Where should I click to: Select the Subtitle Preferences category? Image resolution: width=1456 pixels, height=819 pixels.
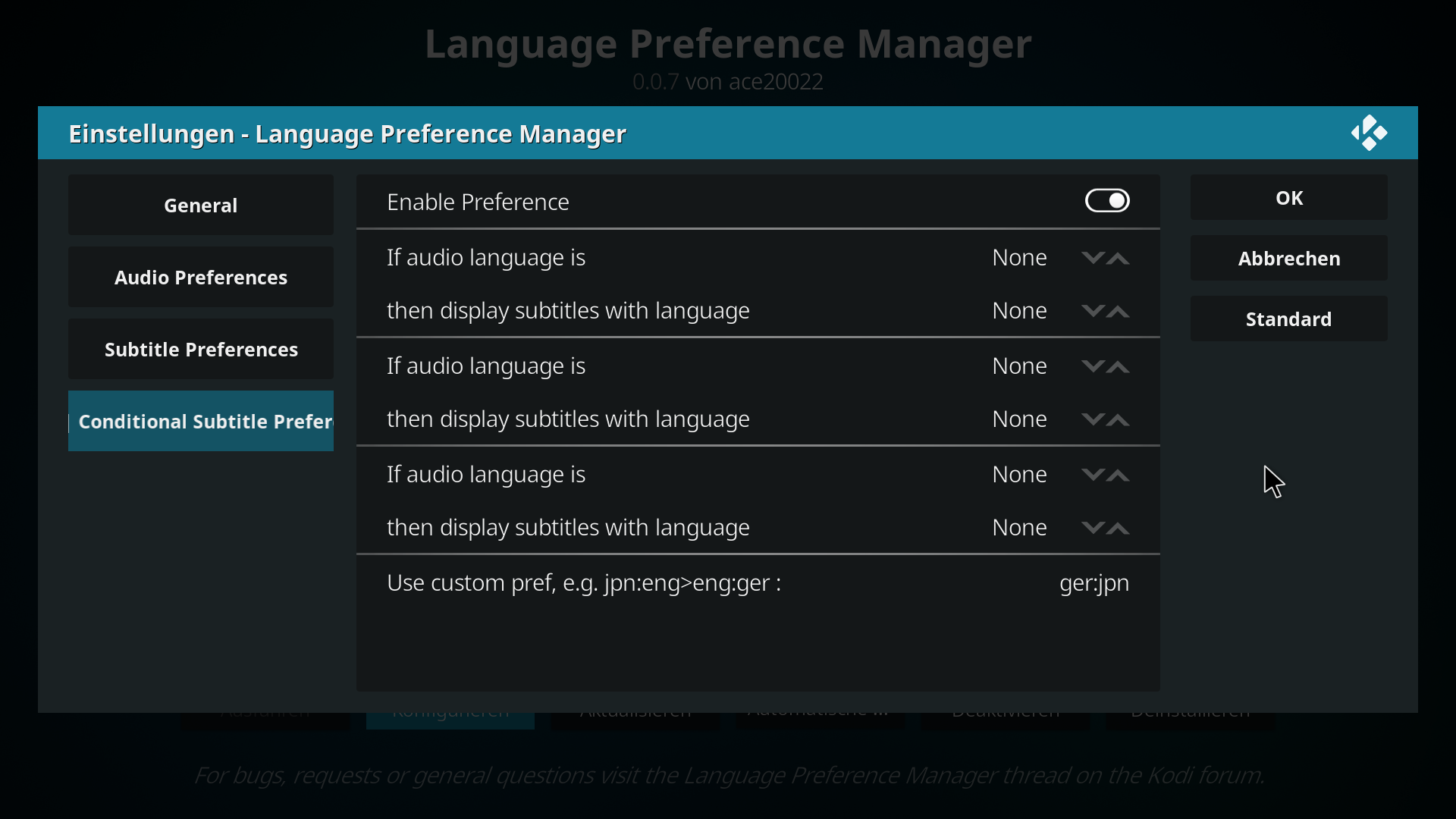(201, 349)
